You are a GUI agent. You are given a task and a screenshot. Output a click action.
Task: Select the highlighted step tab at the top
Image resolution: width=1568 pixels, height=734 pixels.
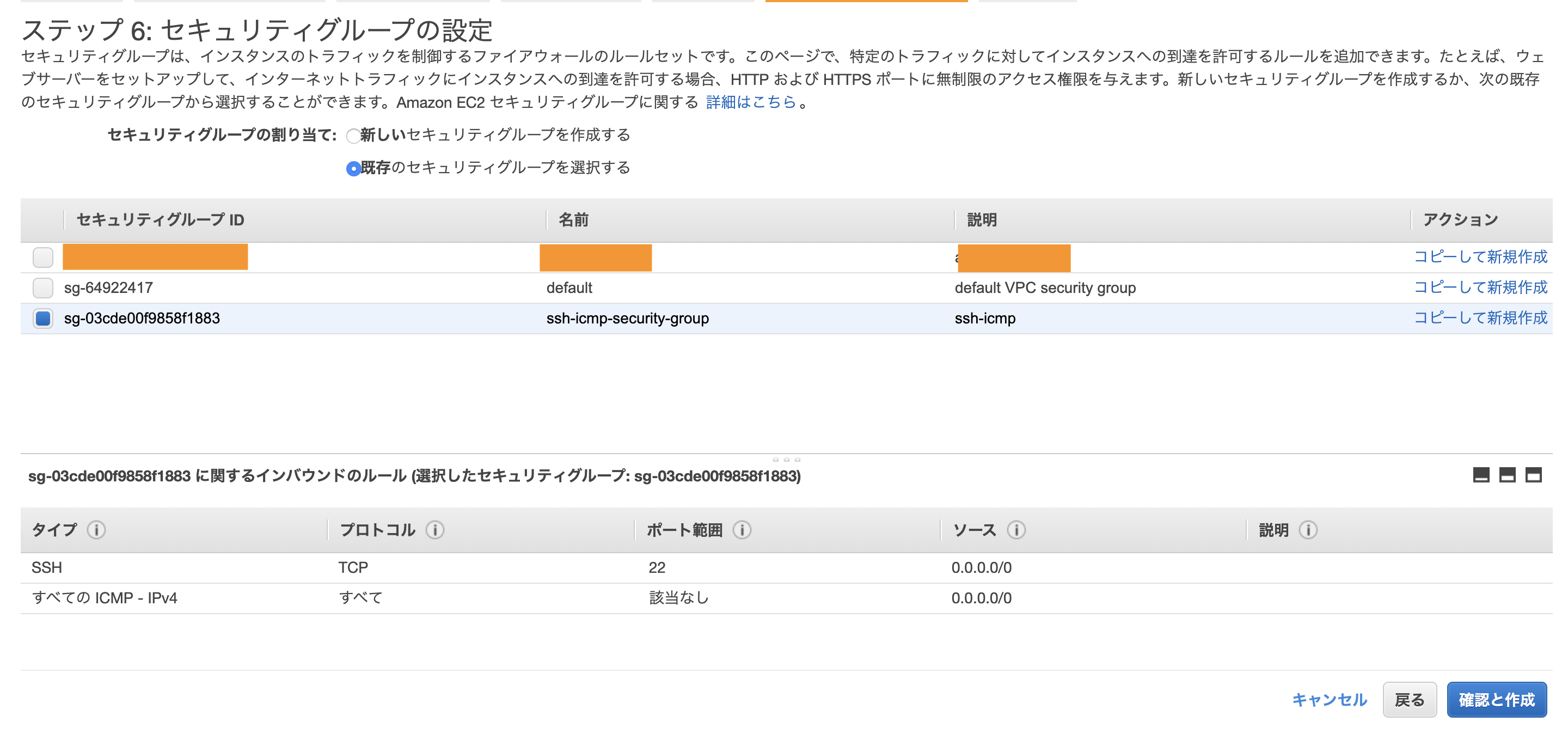(867, 2)
